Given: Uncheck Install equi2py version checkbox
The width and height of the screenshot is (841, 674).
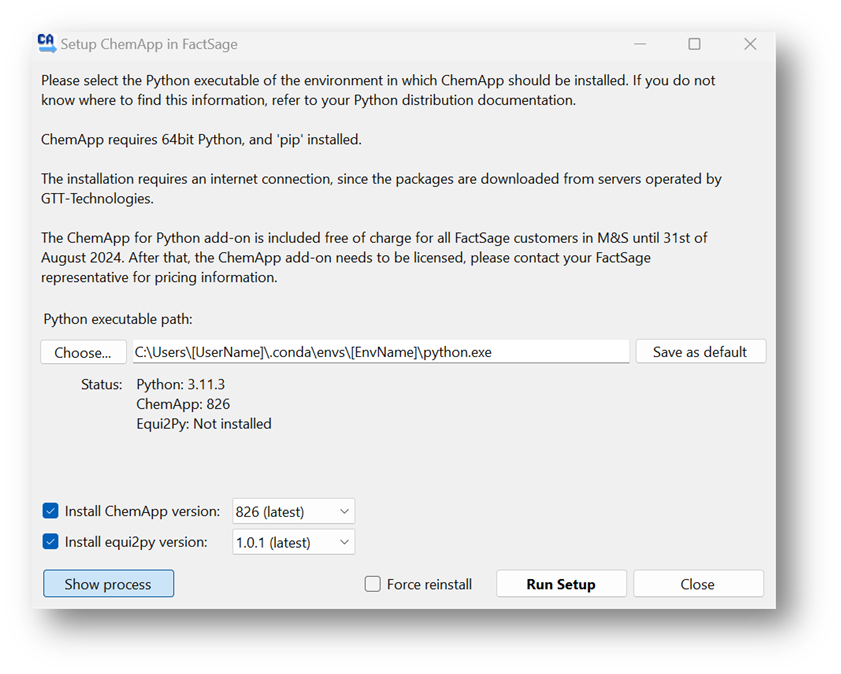Looking at the screenshot, I should (x=50, y=542).
